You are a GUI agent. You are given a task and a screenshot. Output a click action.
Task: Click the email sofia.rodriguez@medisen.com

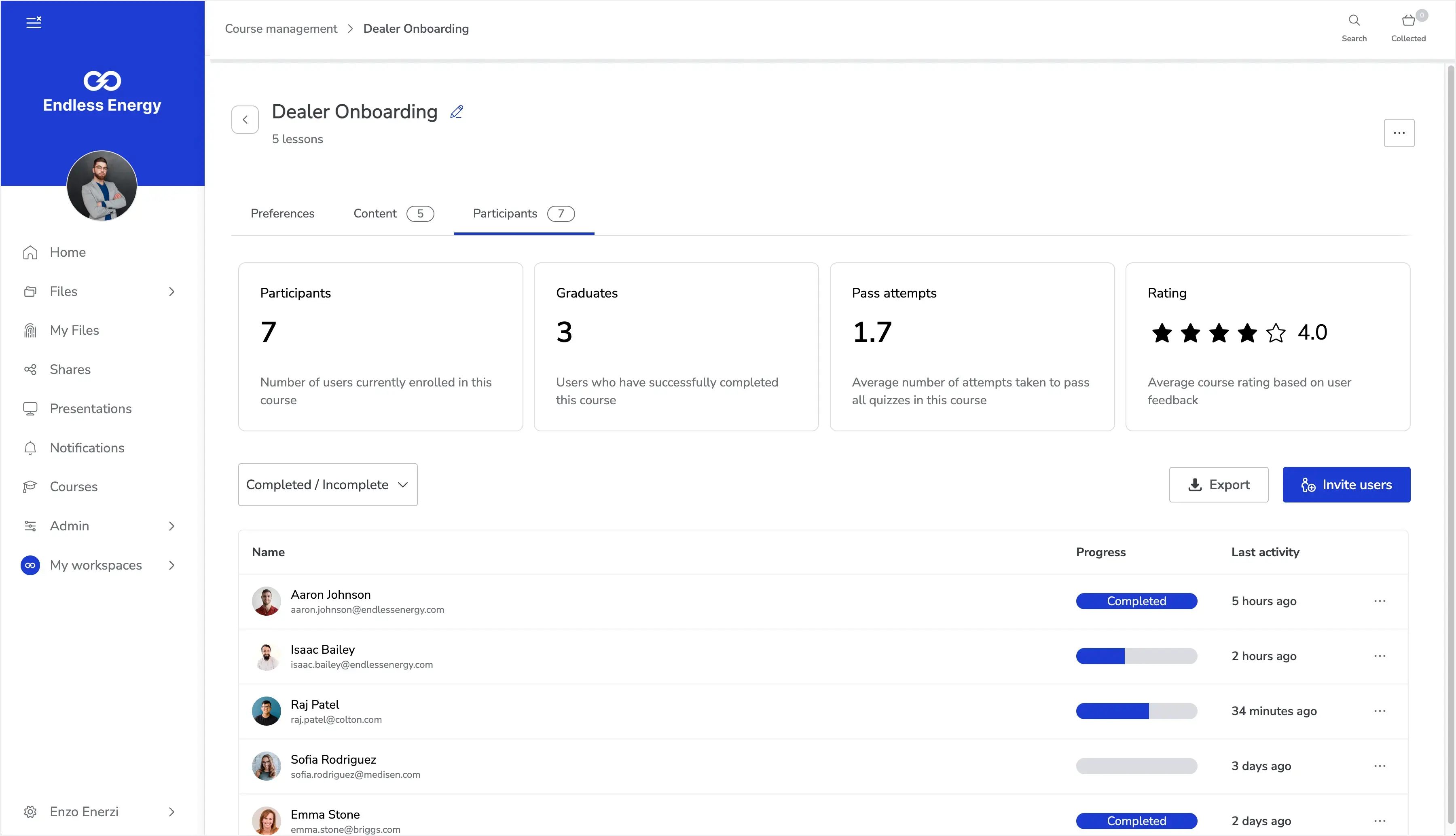(x=355, y=775)
